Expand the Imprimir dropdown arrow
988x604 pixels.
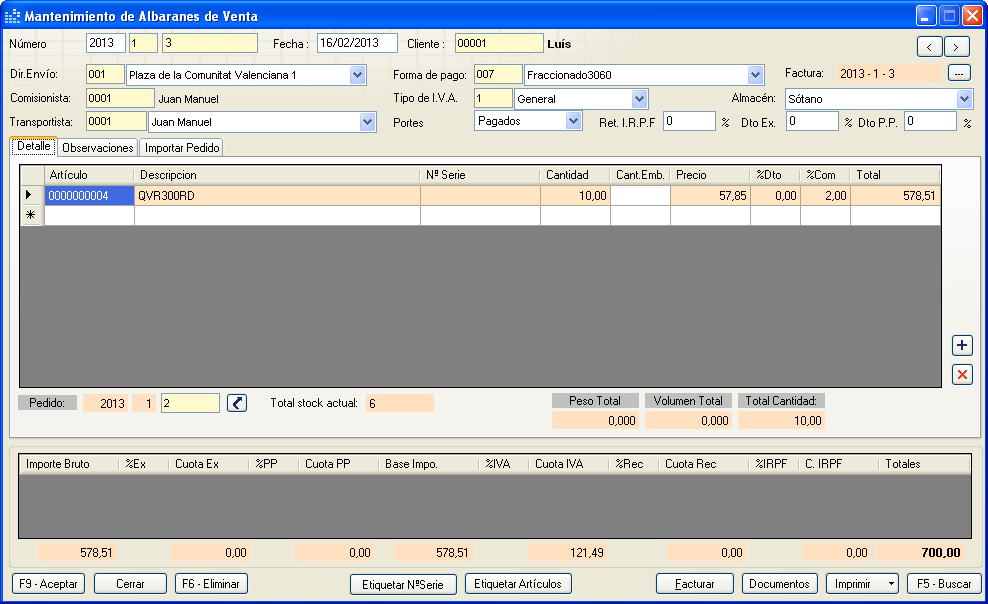(890, 584)
